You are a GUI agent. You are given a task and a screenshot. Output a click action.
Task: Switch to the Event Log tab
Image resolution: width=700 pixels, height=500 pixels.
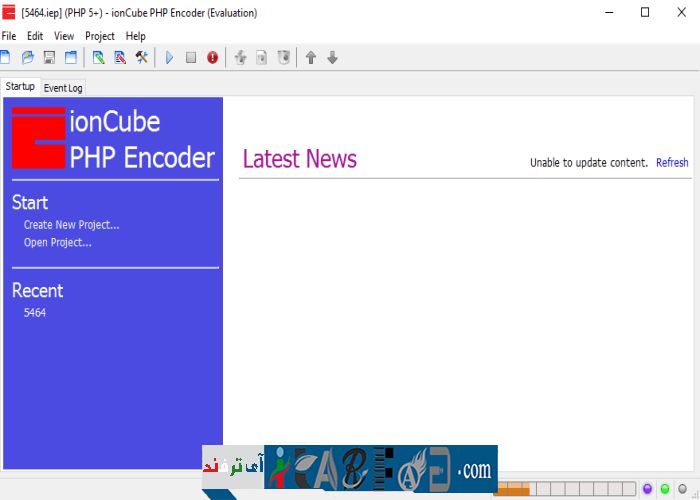63,88
